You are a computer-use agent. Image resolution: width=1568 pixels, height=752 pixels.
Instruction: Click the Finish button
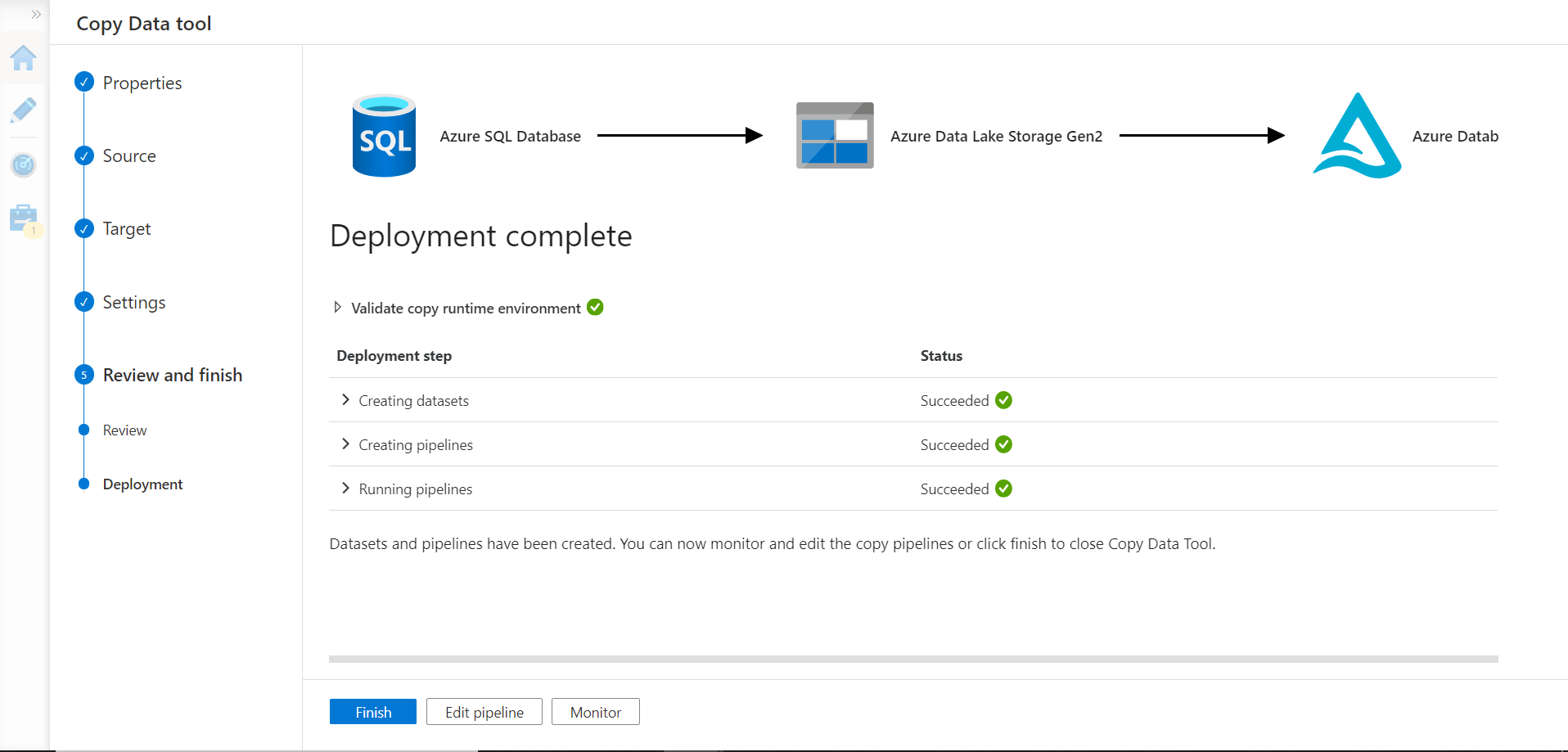(372, 711)
